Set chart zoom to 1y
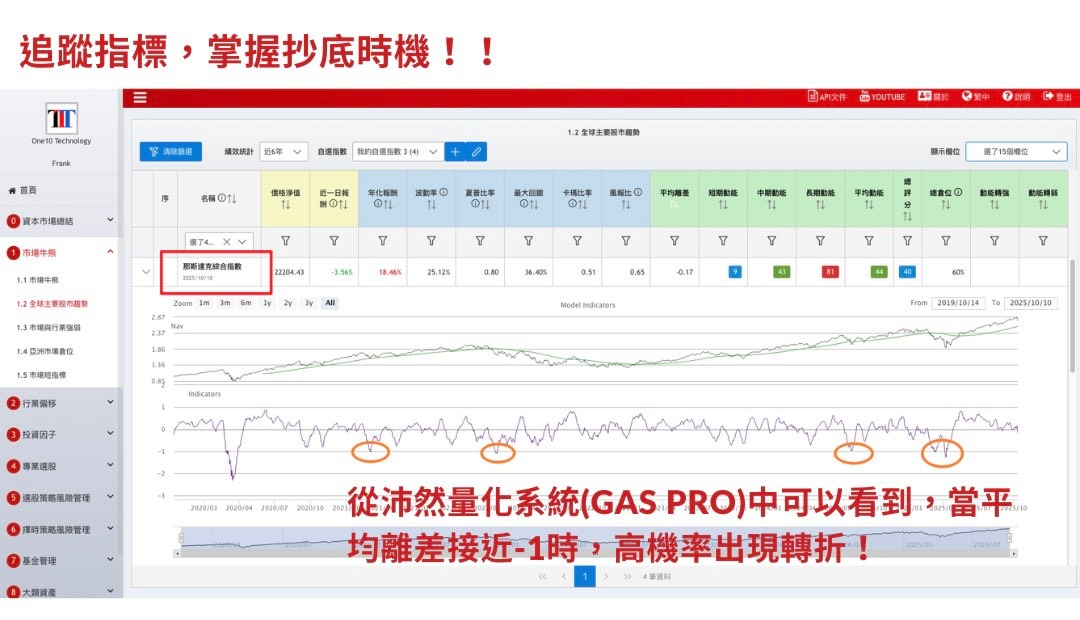 (267, 303)
